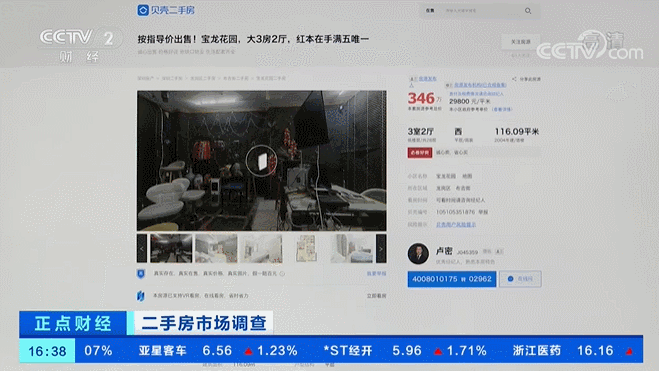Image resolution: width=659 pixels, height=371 pixels.
Task: Select the bedroom thumbnail with the bed
Action: [352, 248]
